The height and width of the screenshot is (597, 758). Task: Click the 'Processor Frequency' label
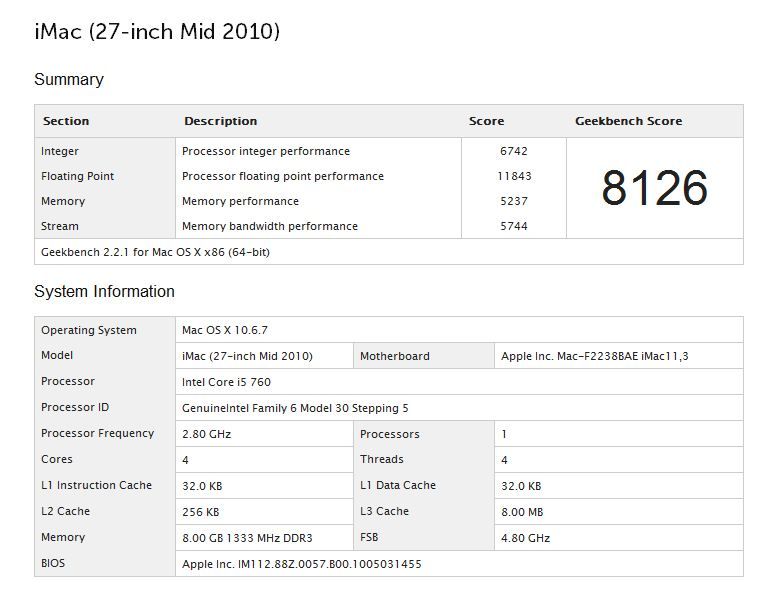[97, 433]
